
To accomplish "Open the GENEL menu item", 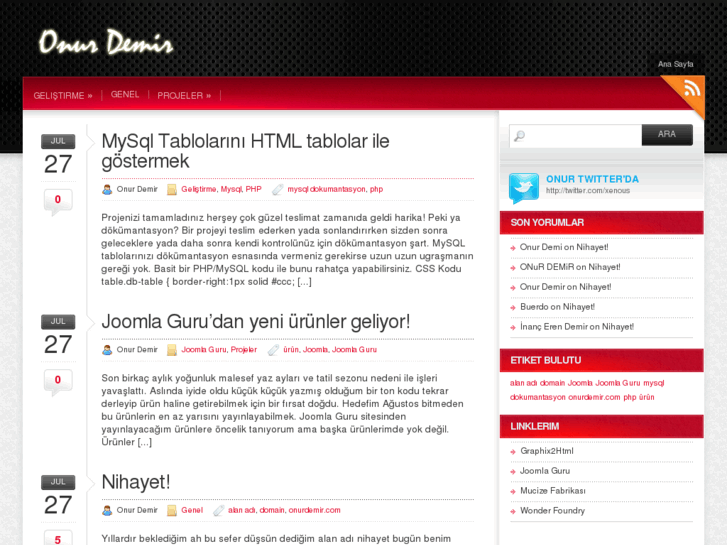I will (125, 95).
